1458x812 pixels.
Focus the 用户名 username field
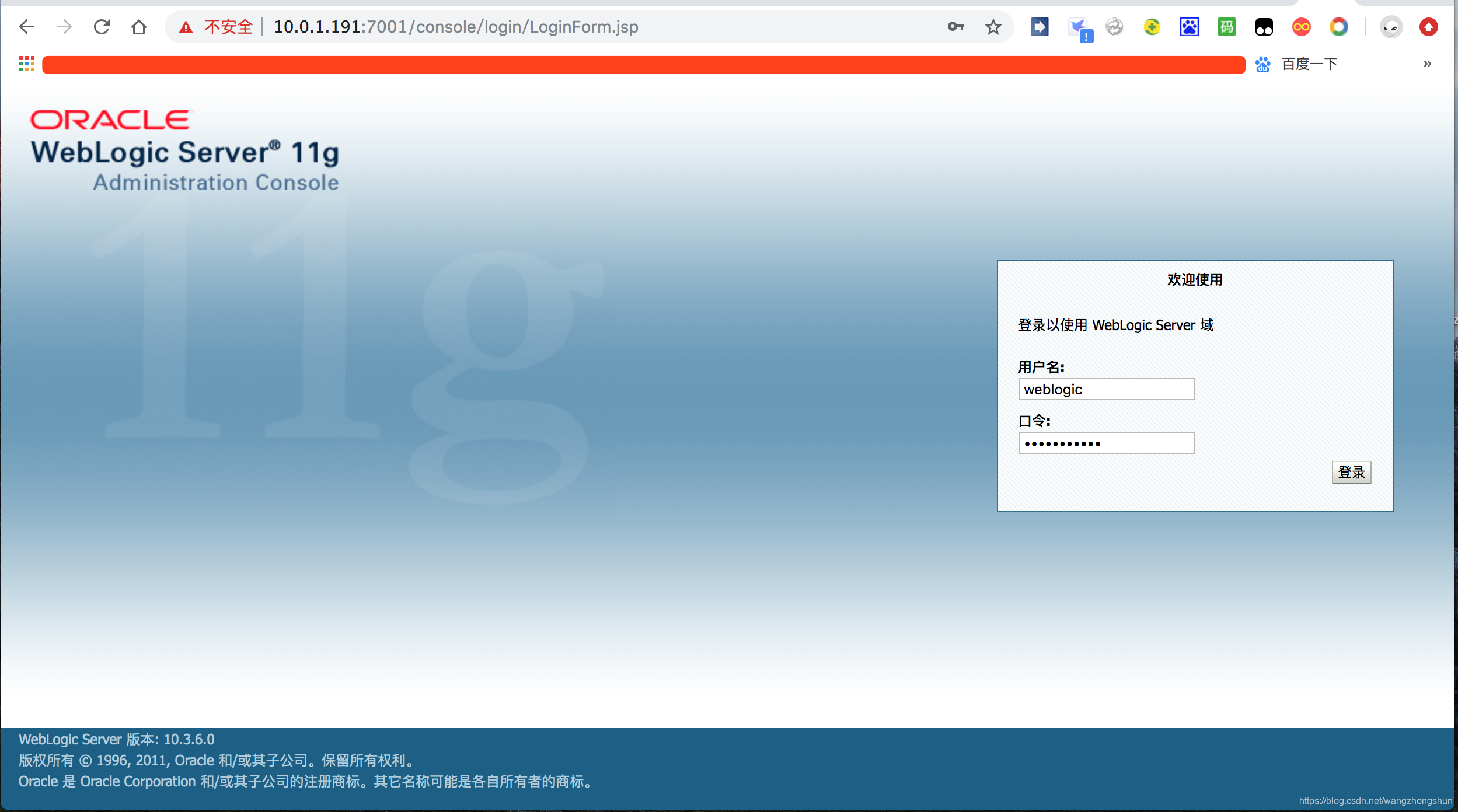(x=1107, y=389)
